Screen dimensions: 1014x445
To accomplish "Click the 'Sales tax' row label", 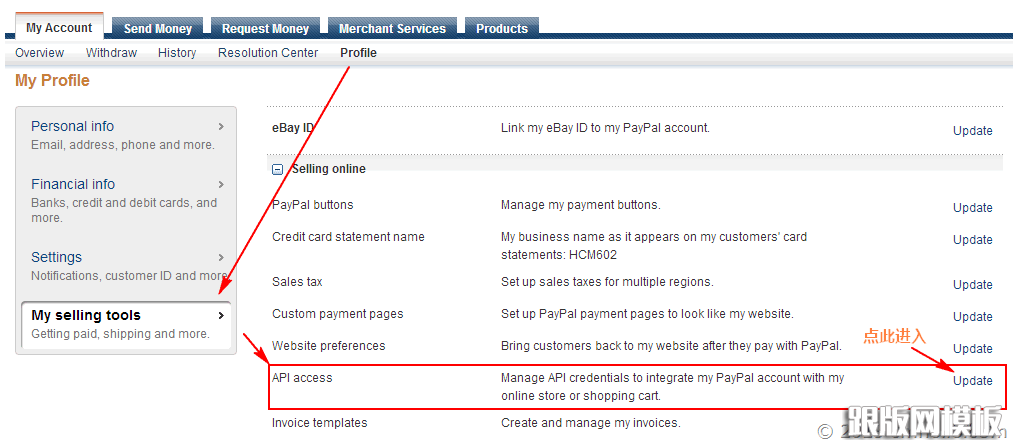I will coord(297,282).
